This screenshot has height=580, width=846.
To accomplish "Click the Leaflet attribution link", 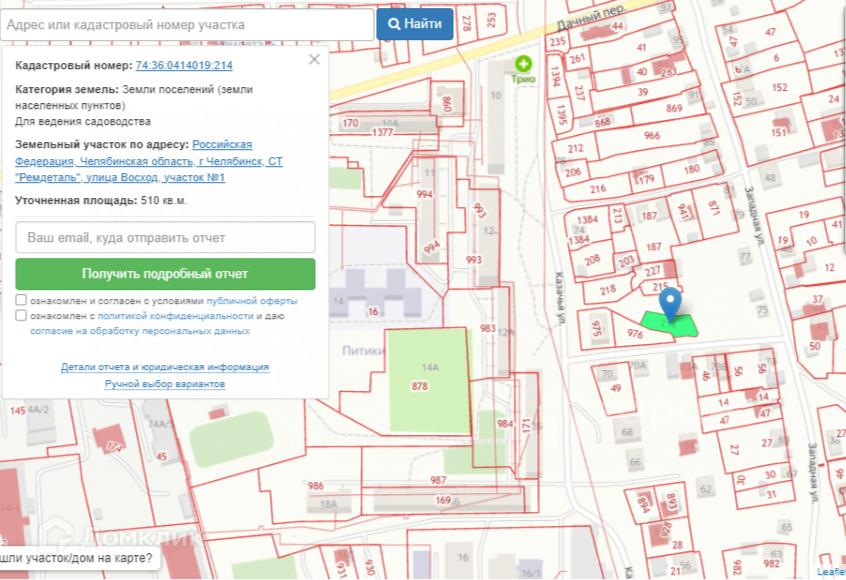I will tap(830, 572).
